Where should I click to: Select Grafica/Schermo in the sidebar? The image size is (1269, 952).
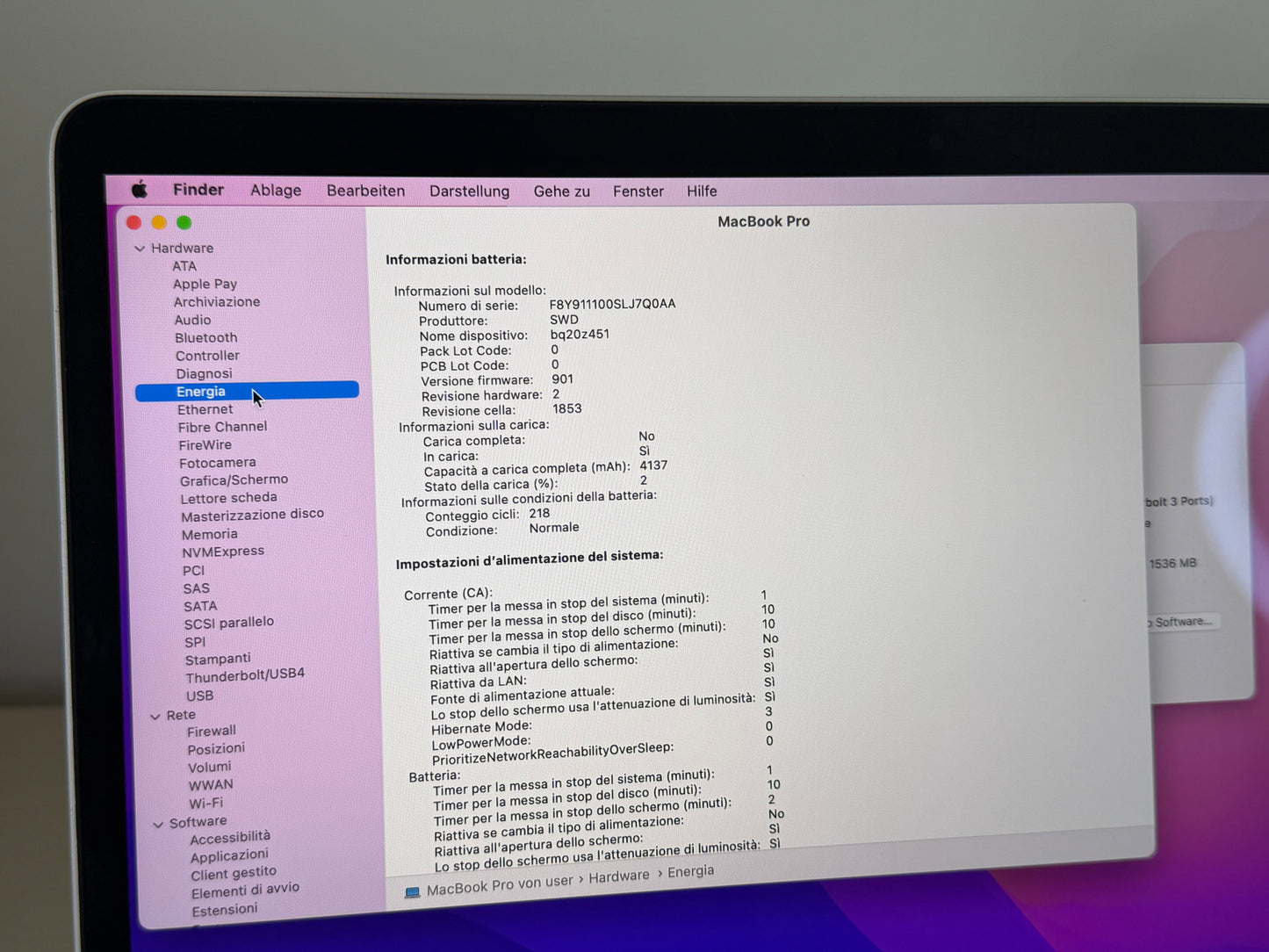234,480
